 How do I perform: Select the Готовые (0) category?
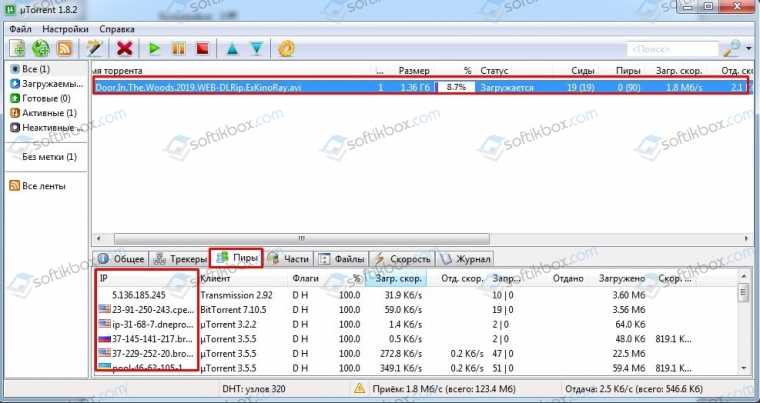coord(40,98)
